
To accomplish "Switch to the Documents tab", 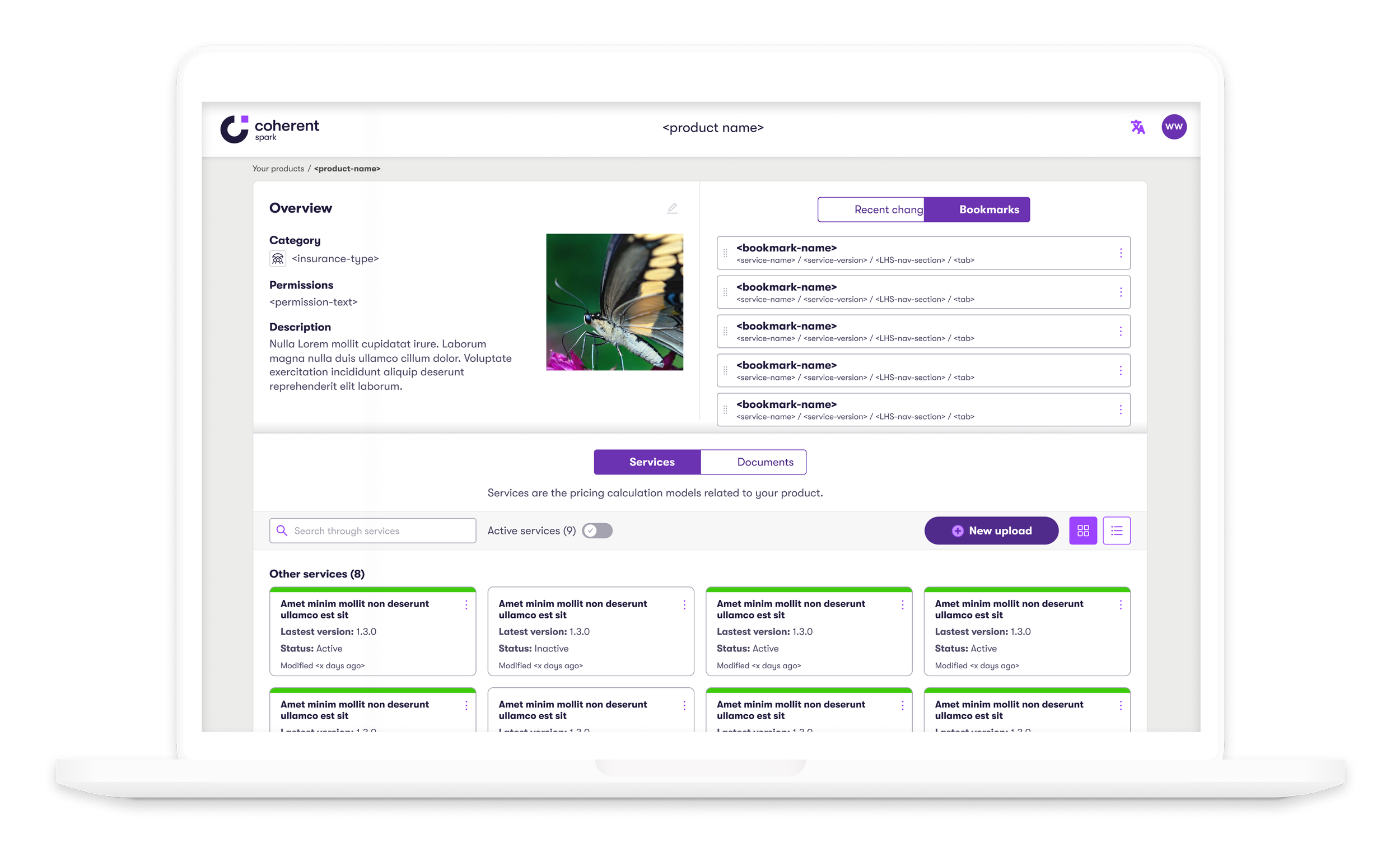I will click(753, 462).
